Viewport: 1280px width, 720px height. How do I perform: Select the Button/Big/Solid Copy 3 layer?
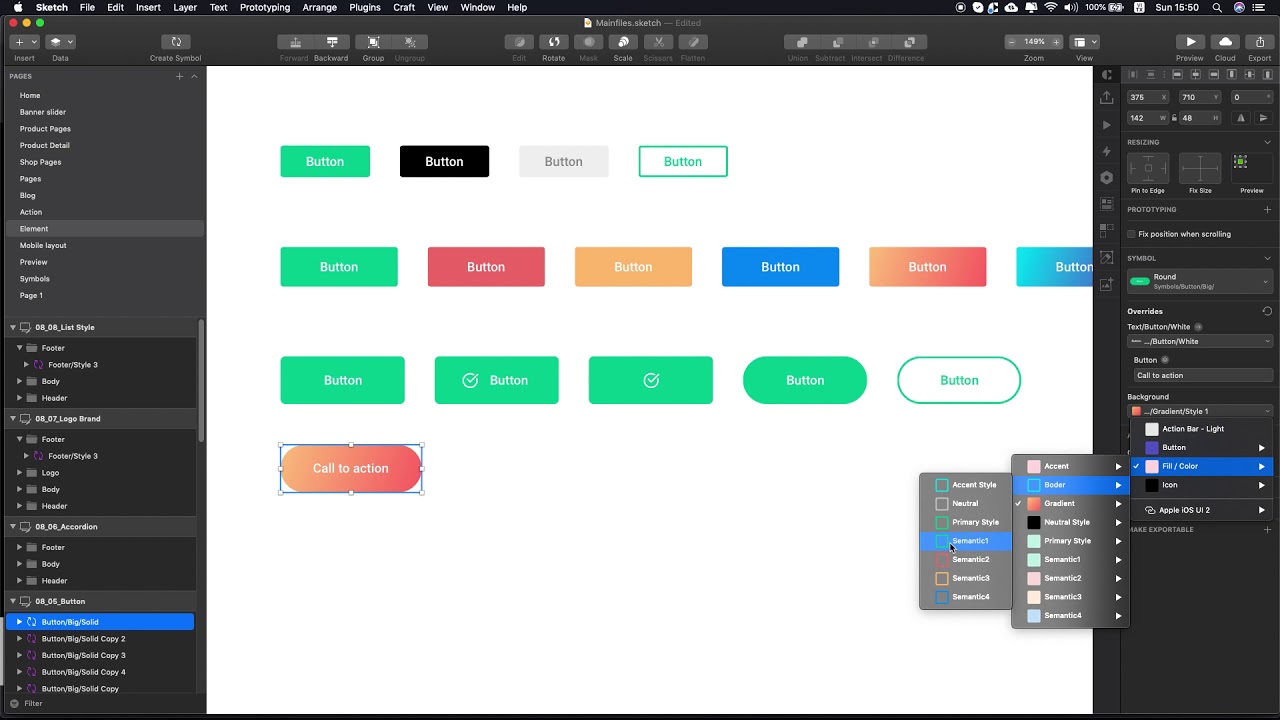point(83,655)
